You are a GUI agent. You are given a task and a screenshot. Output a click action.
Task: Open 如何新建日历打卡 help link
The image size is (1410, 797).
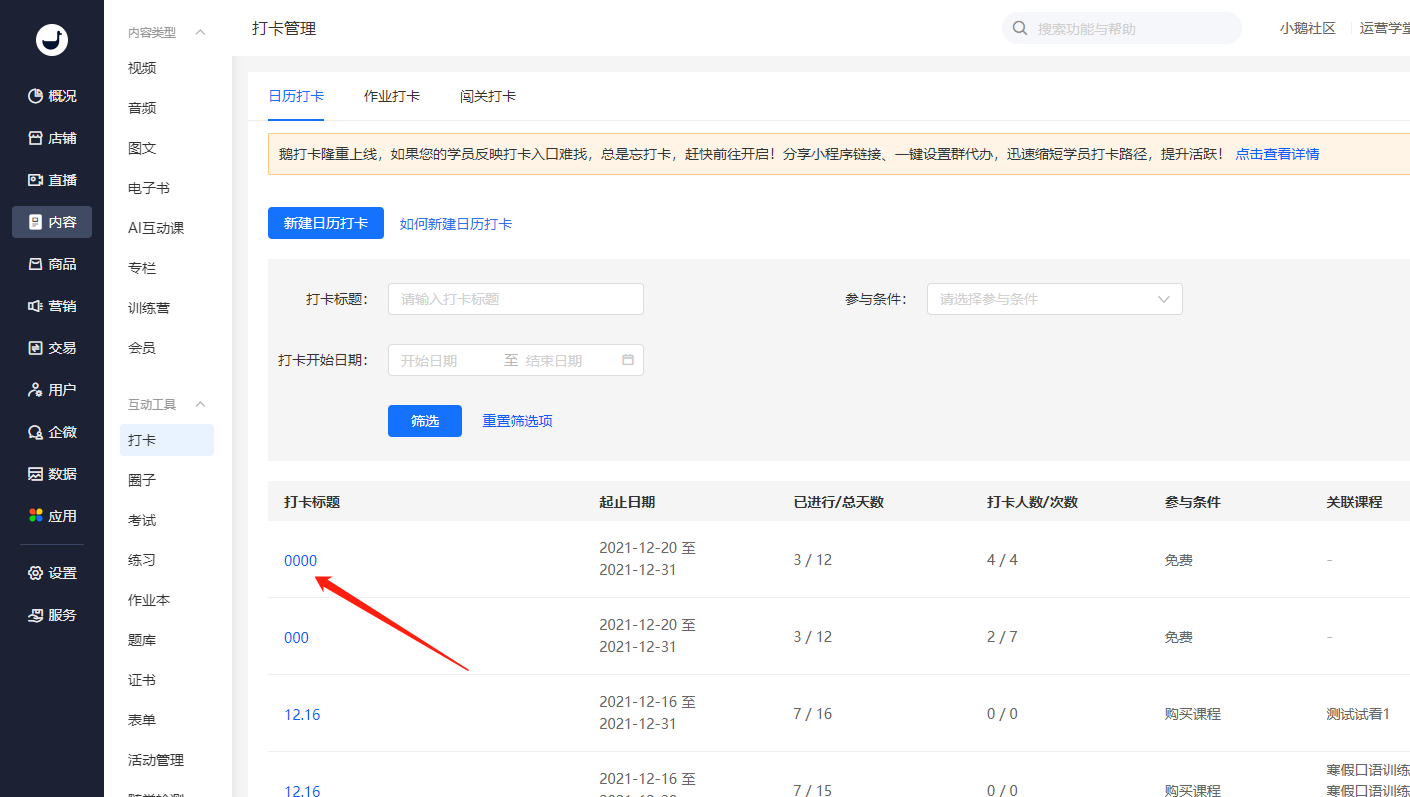(x=456, y=224)
